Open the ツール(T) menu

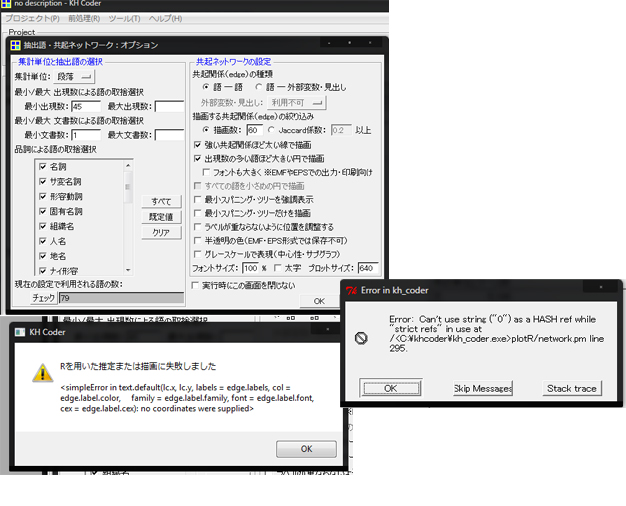coord(125,19)
